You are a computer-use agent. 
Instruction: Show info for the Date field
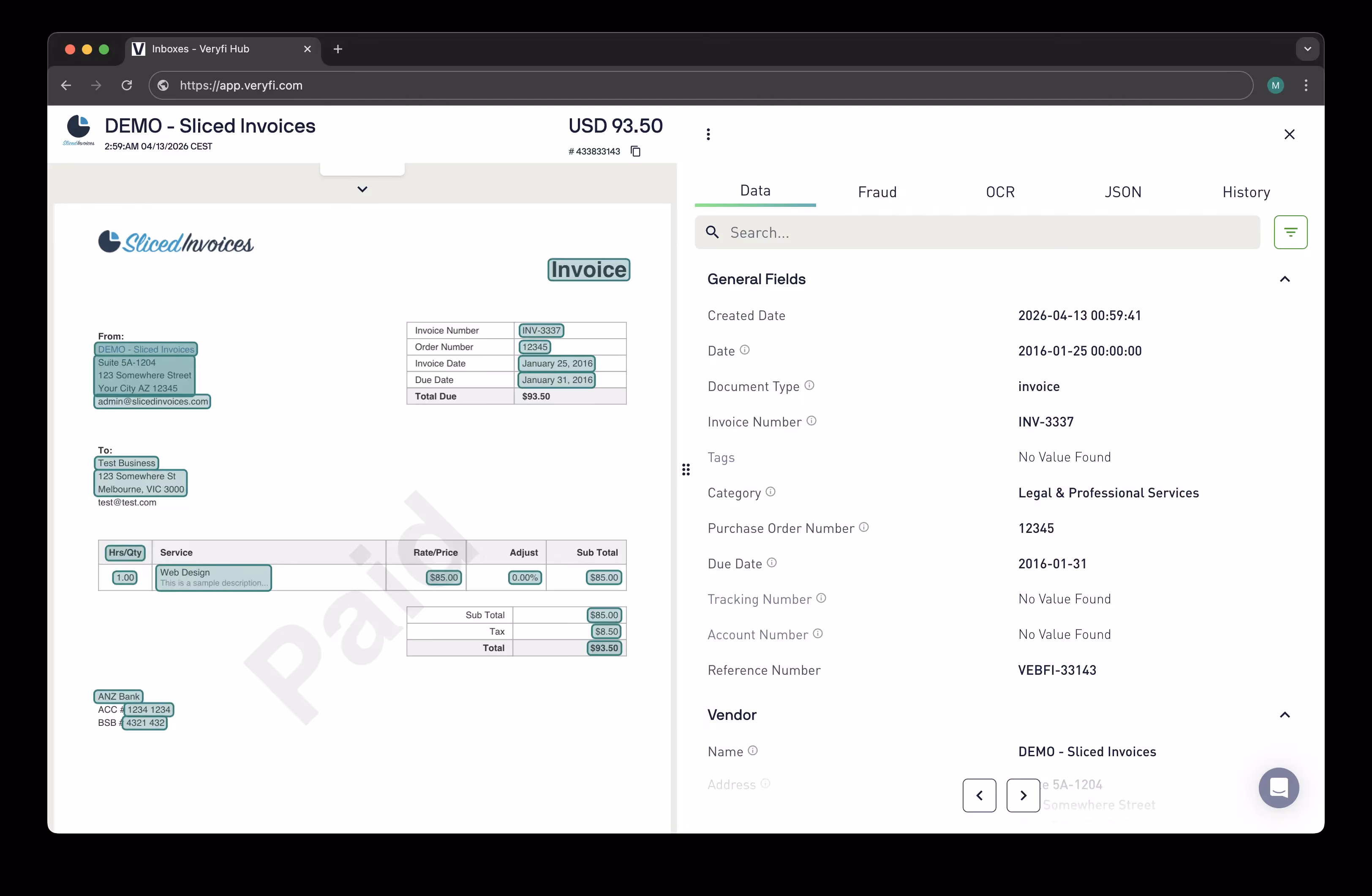[745, 350]
